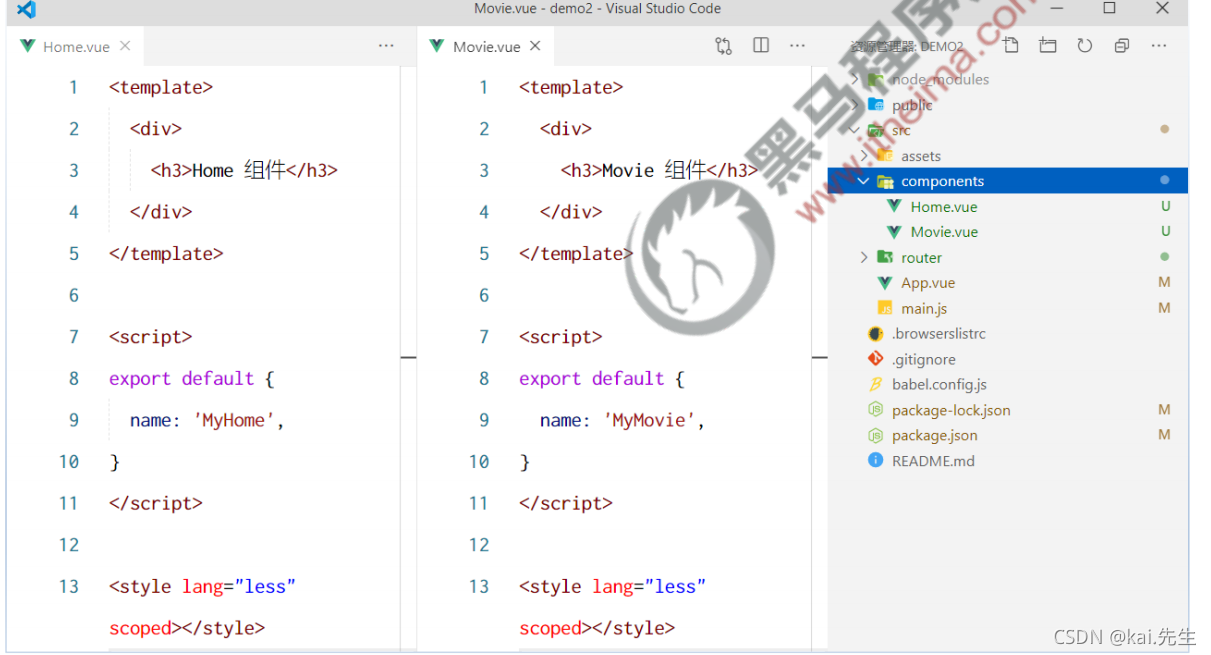Switch to the Movie.vue editor tab
1211x655 pixels.
pos(485,46)
